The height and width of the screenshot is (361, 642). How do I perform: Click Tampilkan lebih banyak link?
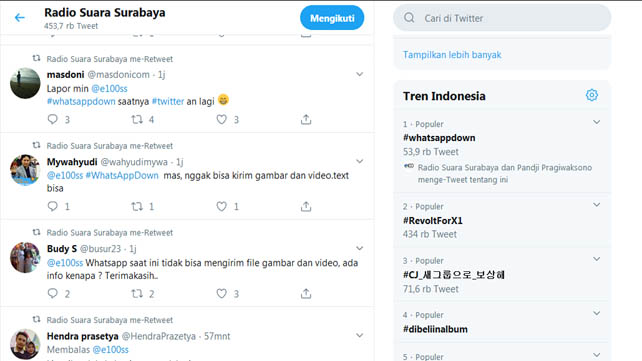(x=452, y=55)
